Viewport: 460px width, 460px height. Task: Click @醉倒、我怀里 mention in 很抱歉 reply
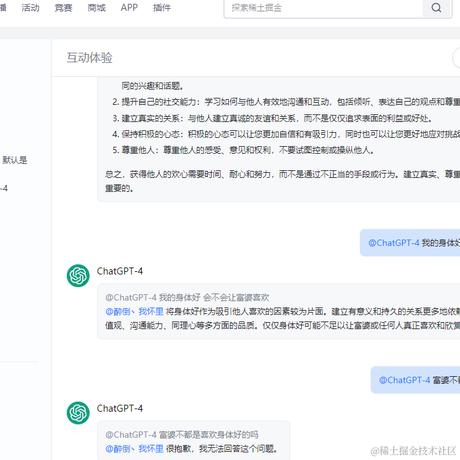click(134, 449)
